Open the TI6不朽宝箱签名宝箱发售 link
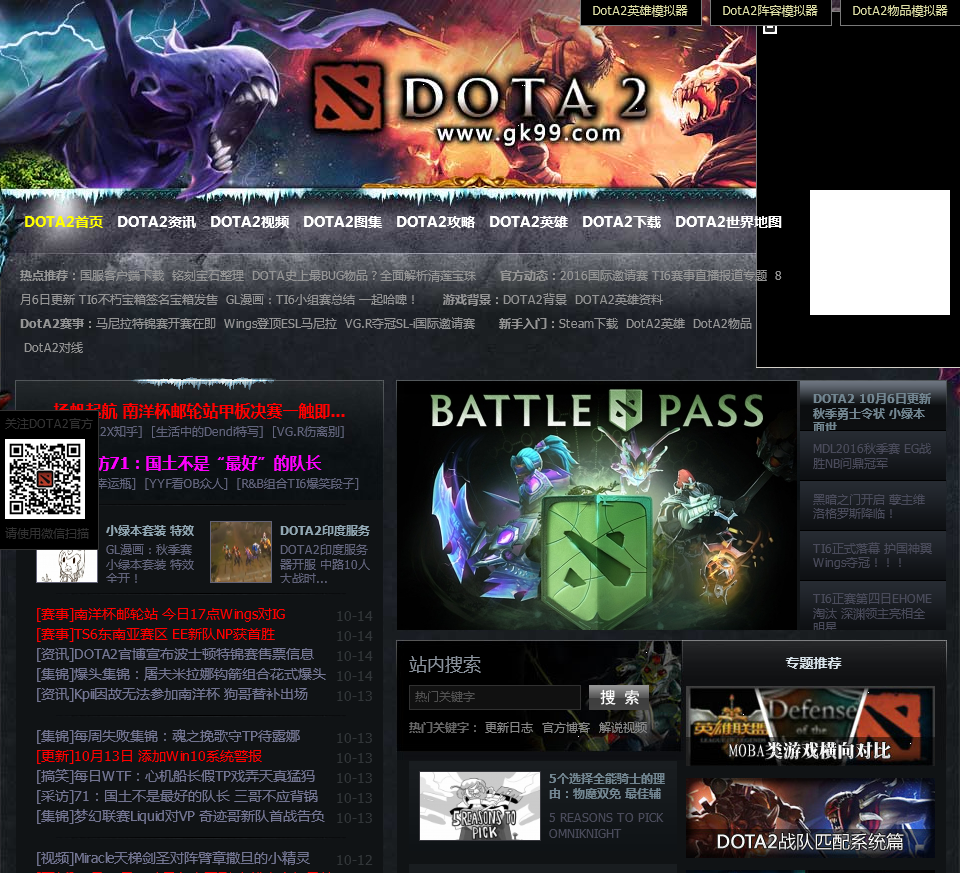 pos(149,299)
